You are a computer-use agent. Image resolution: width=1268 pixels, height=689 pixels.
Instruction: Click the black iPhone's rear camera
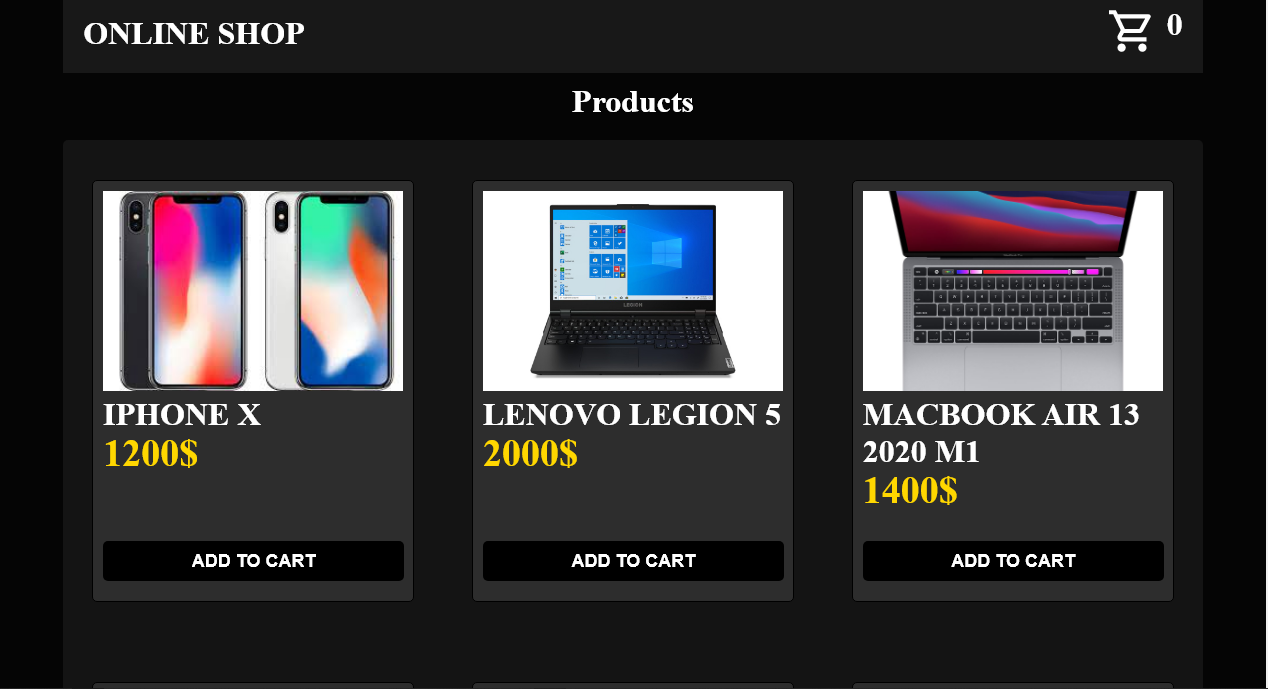coord(136,217)
